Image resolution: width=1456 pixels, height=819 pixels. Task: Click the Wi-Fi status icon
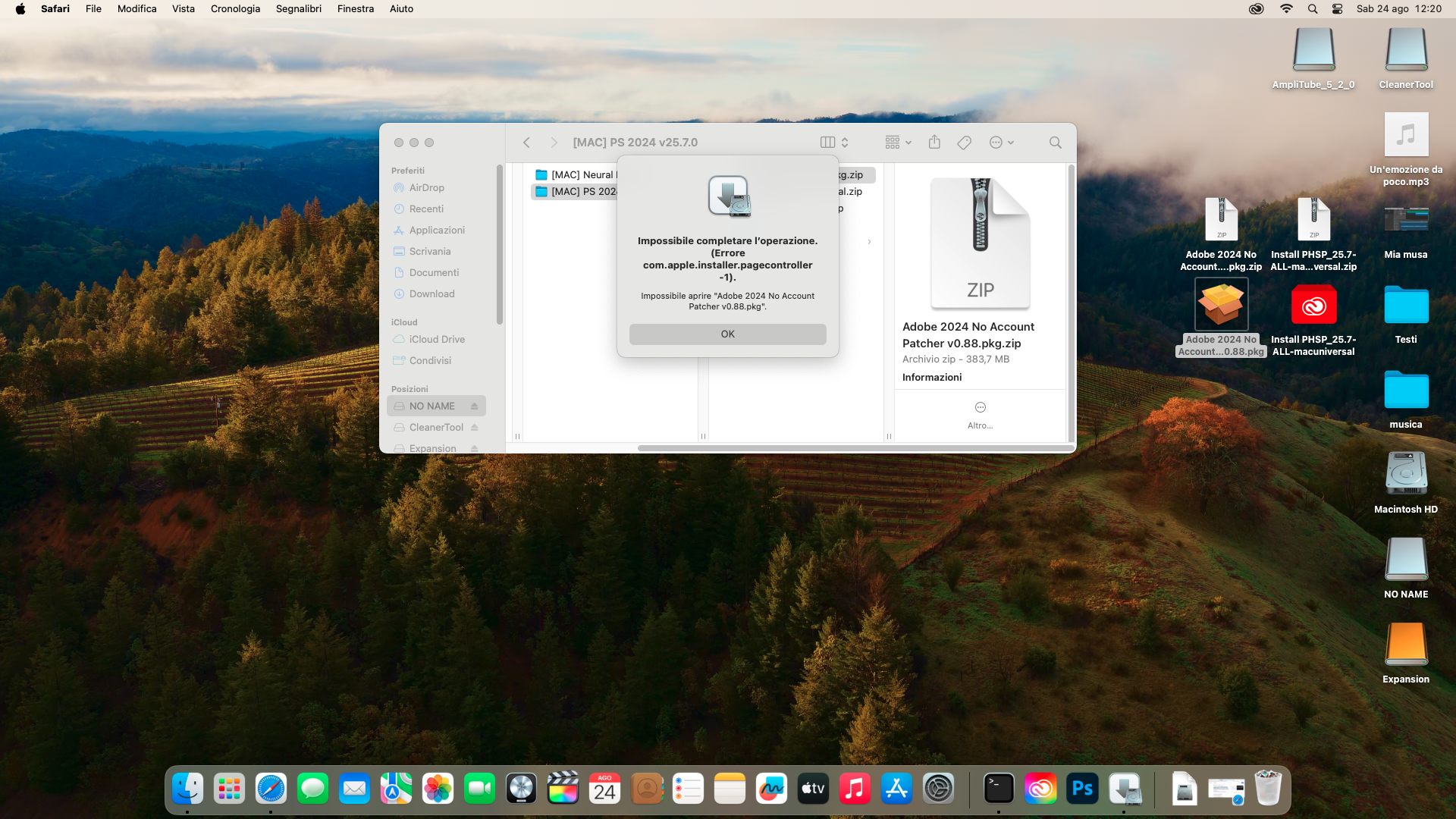click(1286, 9)
